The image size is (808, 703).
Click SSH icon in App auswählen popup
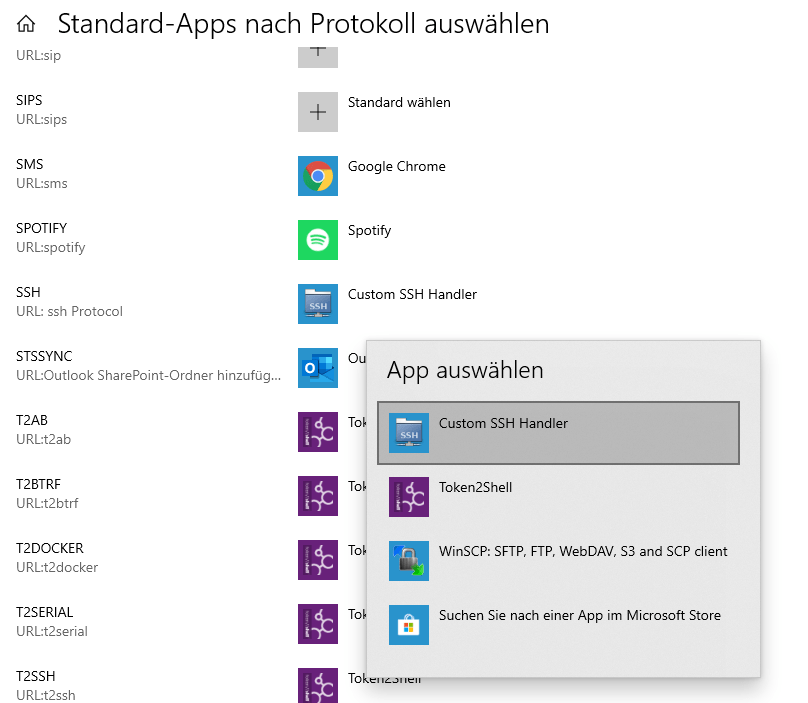[x=409, y=433]
